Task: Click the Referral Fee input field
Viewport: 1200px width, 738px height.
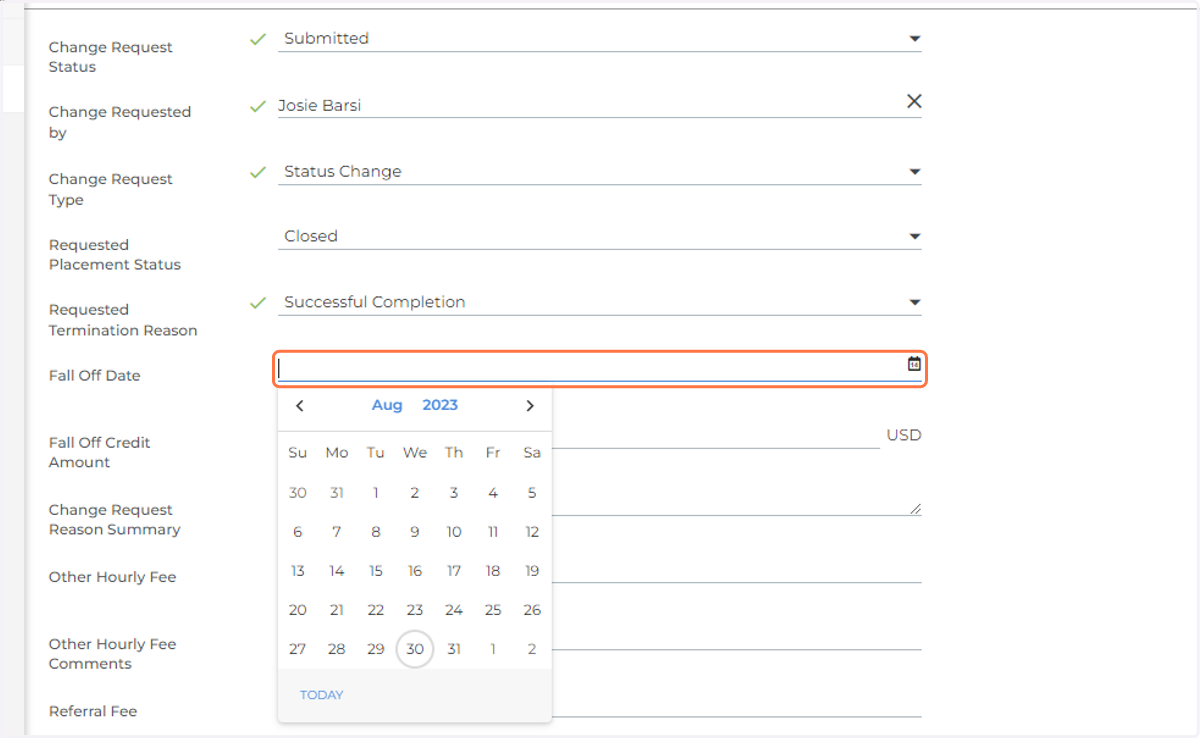Action: 736,705
